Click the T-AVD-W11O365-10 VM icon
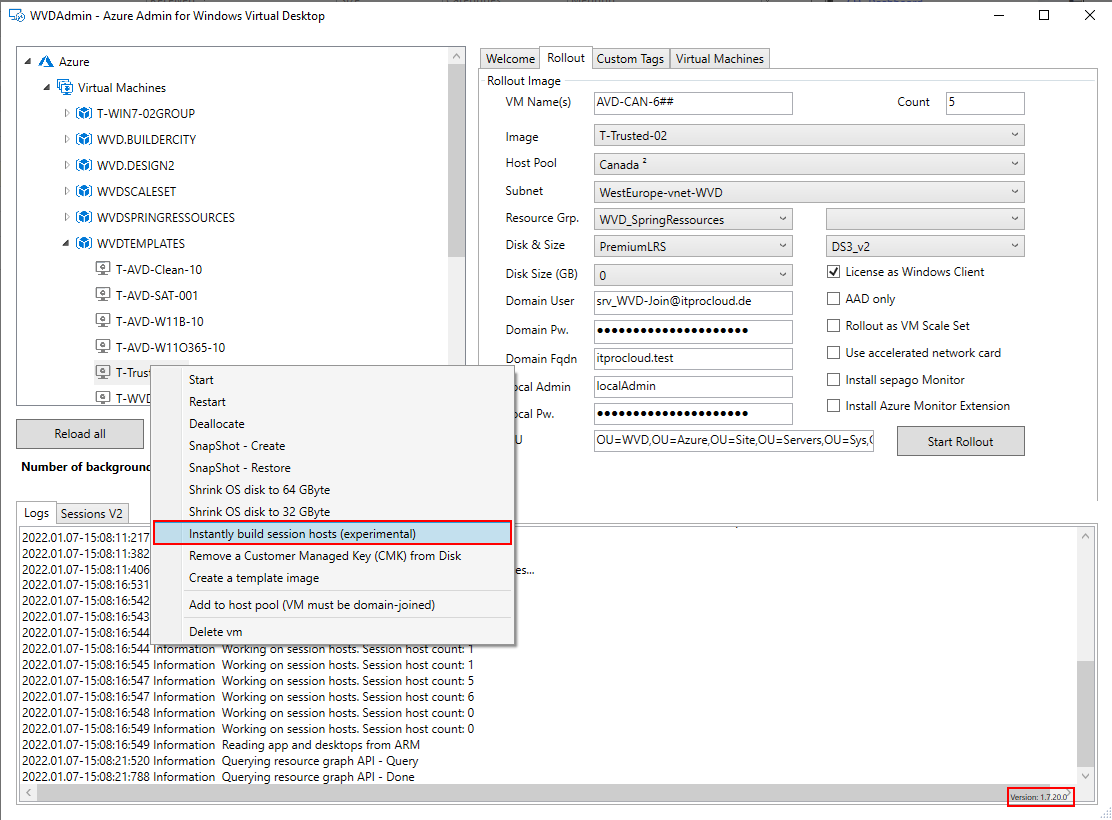1112x820 pixels. point(103,347)
